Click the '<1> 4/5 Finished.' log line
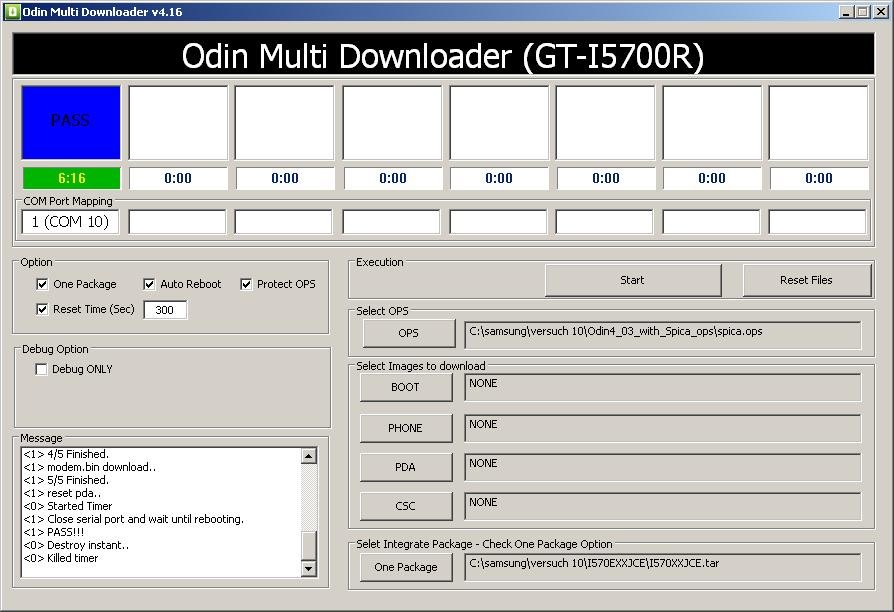This screenshot has height=612, width=894. tap(66, 455)
